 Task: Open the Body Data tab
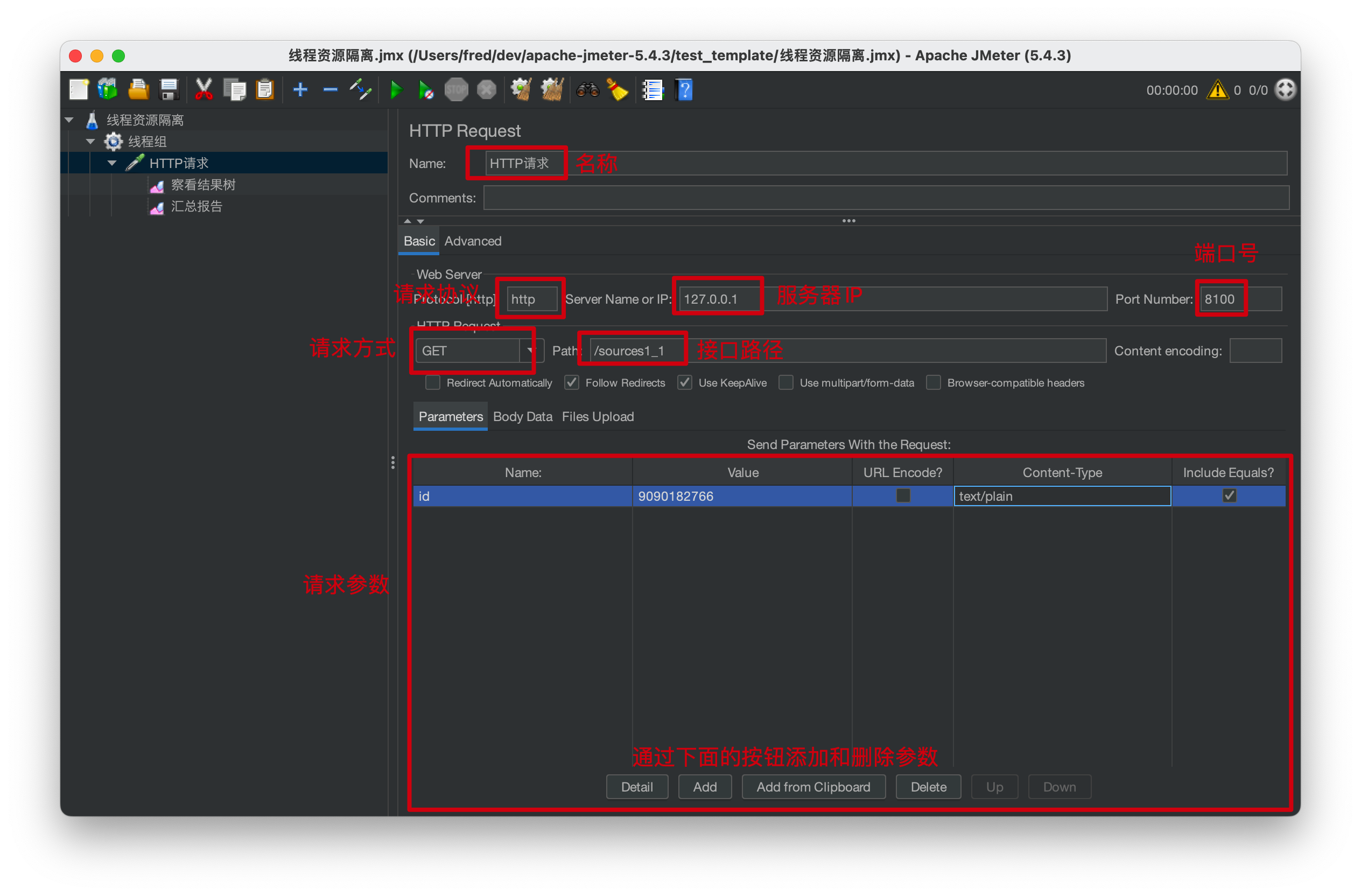pos(523,417)
